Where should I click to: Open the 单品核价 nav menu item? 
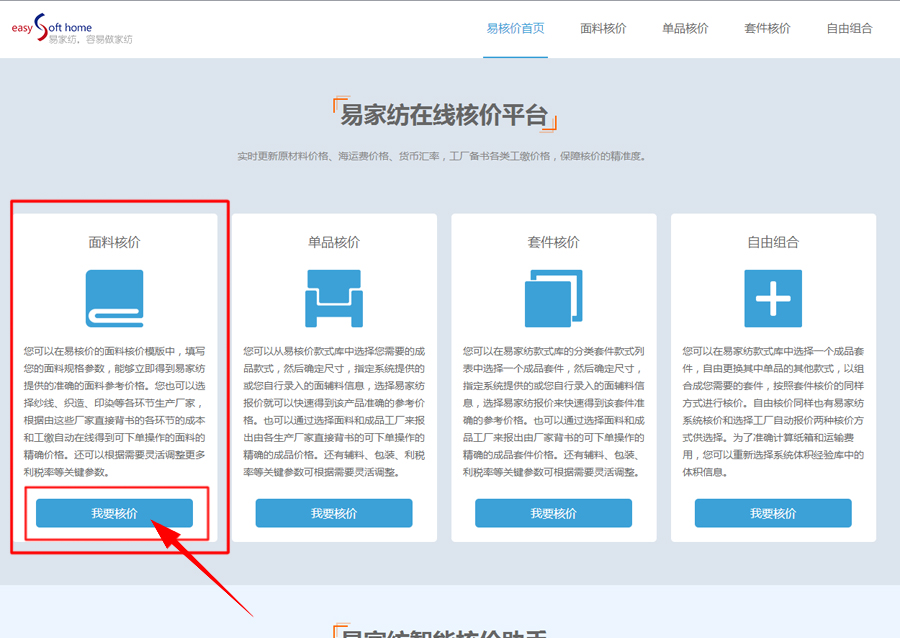coord(685,28)
